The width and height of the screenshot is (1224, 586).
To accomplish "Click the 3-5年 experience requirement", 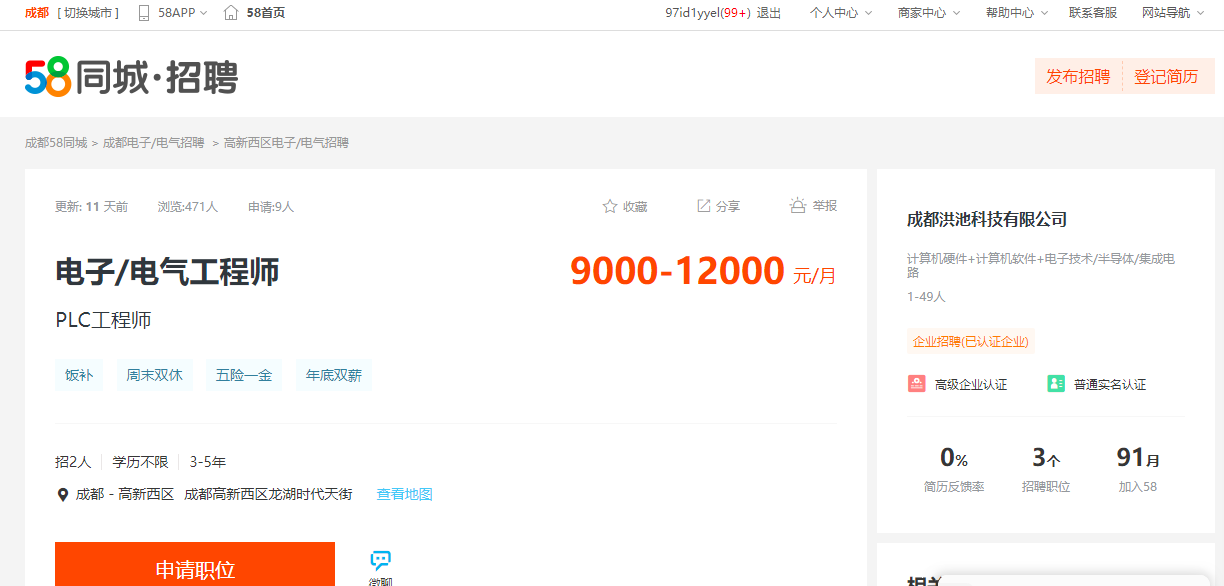I will tap(208, 462).
